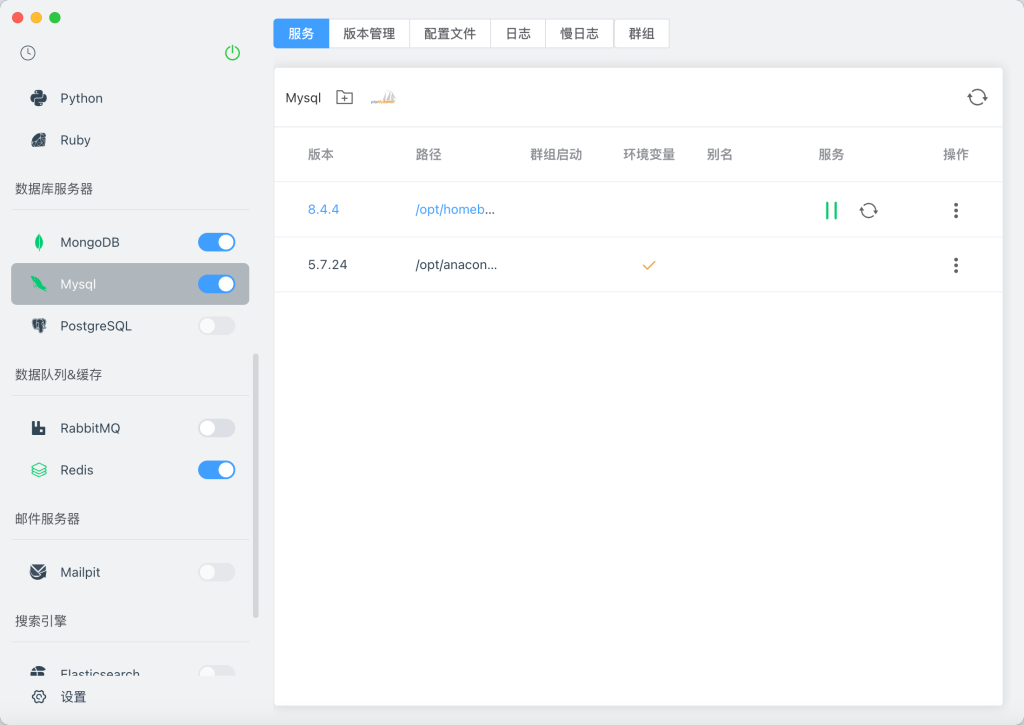Stop the running Mysql 8.4.4 service
The width and height of the screenshot is (1024, 725).
click(831, 210)
